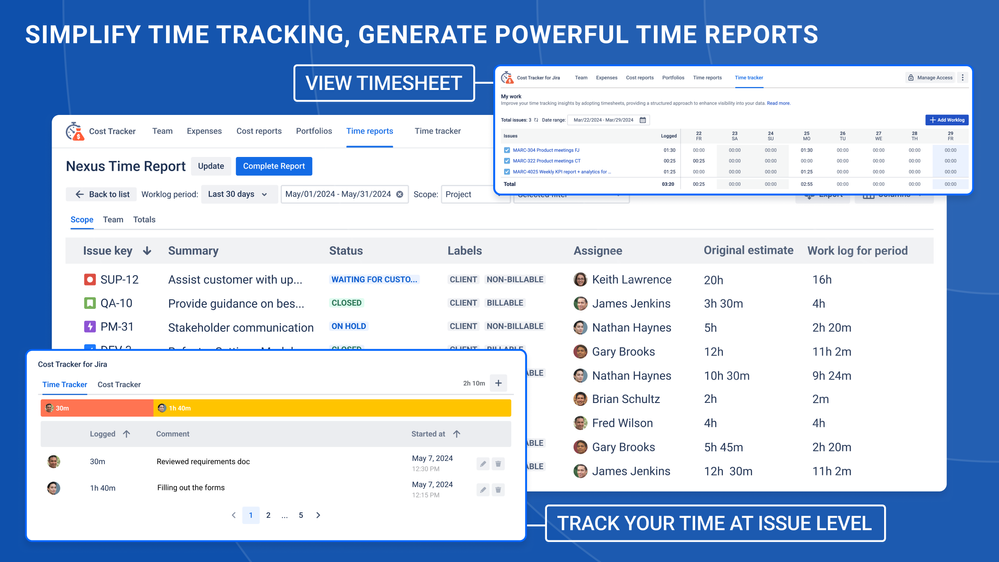This screenshot has width=999, height=562.
Task: Click the WAITING FOR CUSTO... status of SUP-12
Action: pos(374,280)
